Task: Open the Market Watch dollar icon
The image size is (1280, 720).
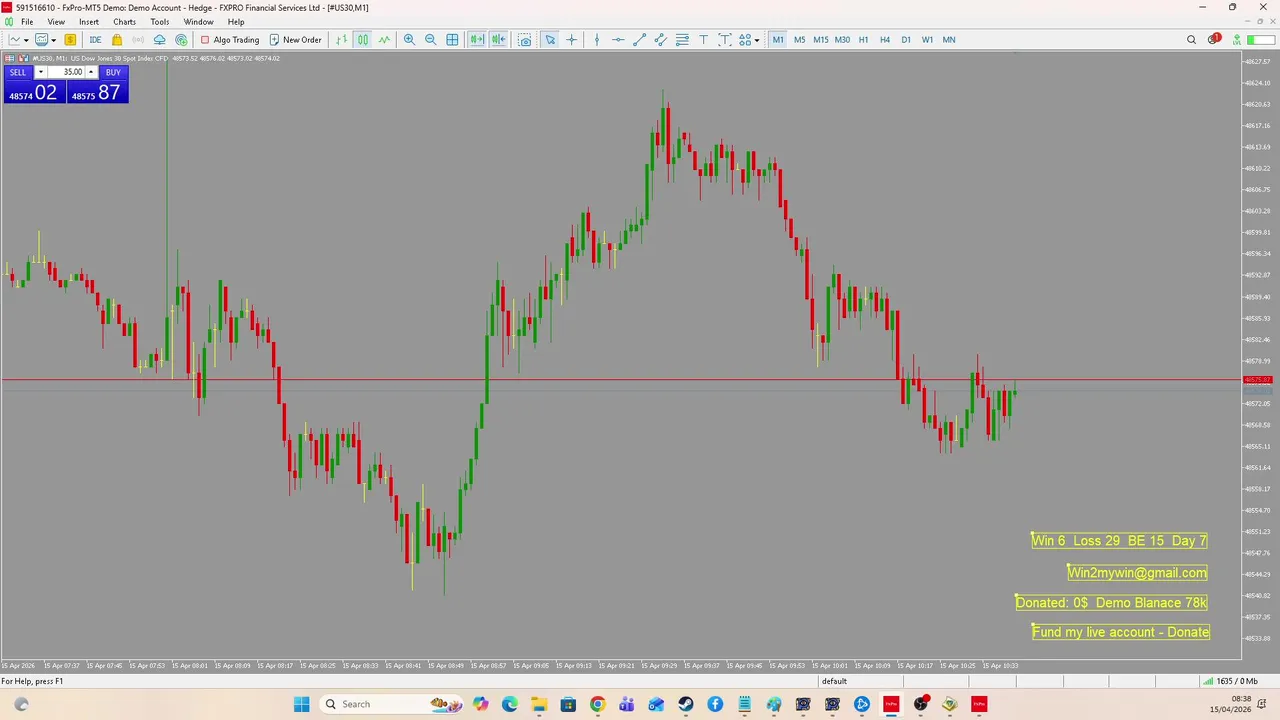Action: click(70, 40)
